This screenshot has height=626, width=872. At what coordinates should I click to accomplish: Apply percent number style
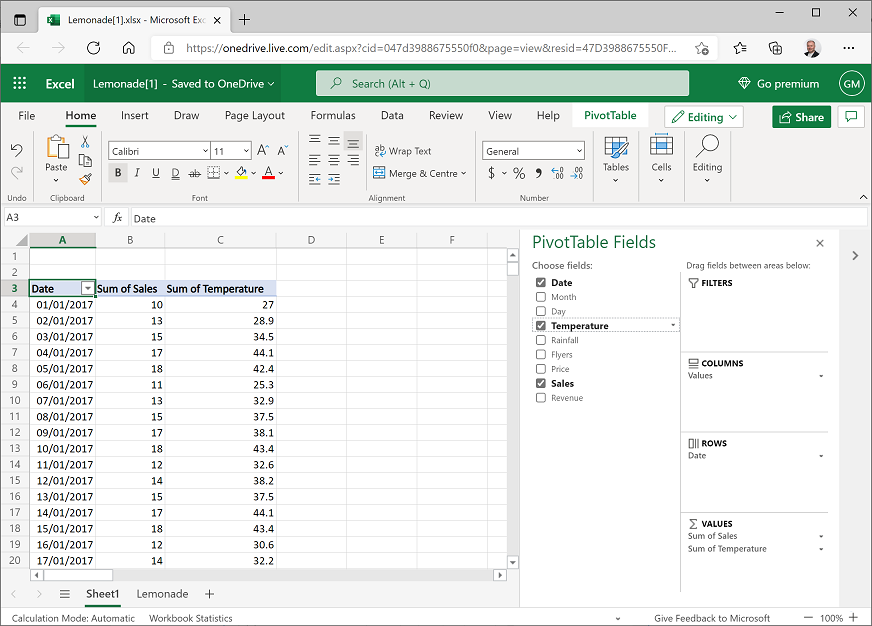(518, 172)
